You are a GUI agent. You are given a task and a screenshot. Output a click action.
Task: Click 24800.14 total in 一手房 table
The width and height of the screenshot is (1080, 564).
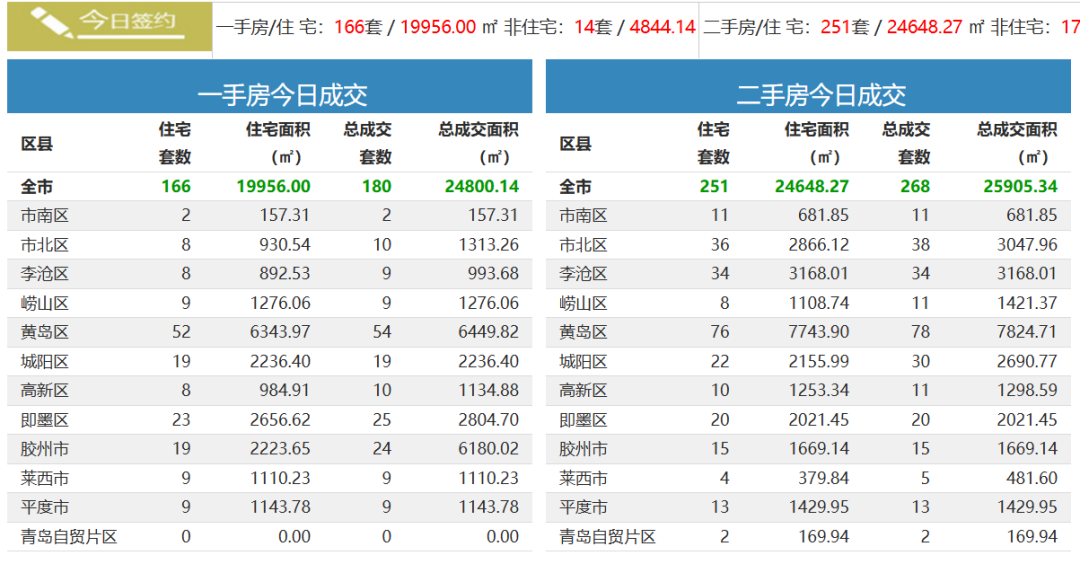tap(481, 187)
